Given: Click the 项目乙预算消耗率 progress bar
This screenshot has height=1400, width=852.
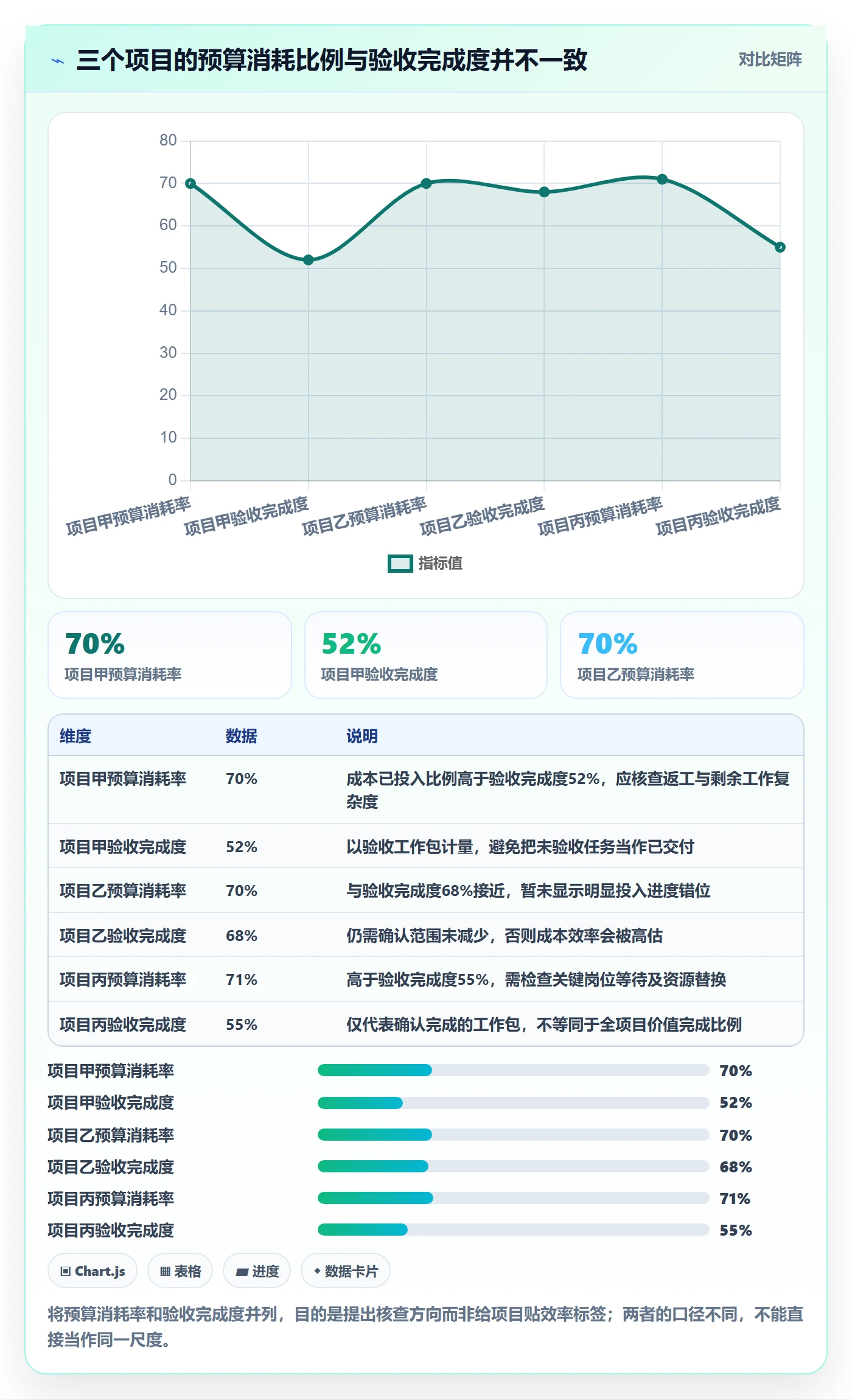Looking at the screenshot, I should point(514,1135).
